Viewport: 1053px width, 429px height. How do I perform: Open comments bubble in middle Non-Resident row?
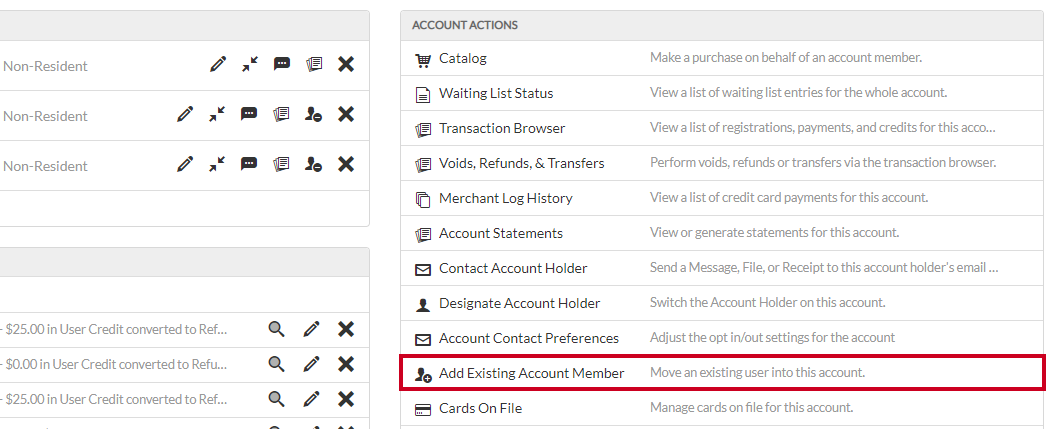point(249,114)
